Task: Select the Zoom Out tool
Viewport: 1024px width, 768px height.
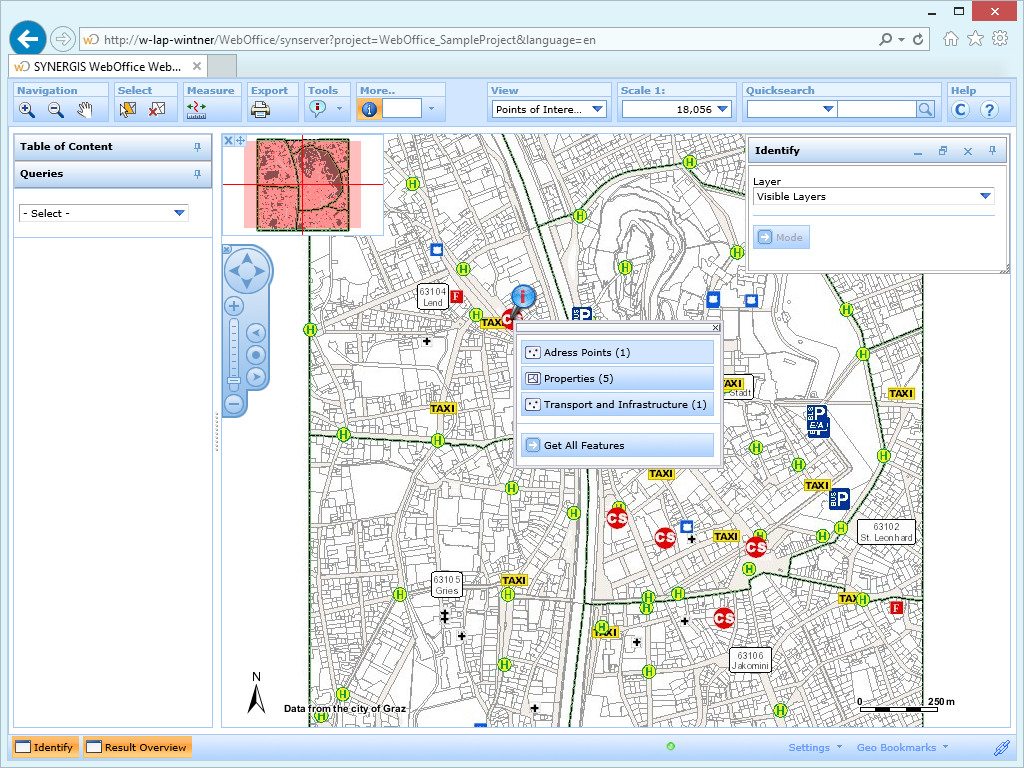Action: (55, 110)
